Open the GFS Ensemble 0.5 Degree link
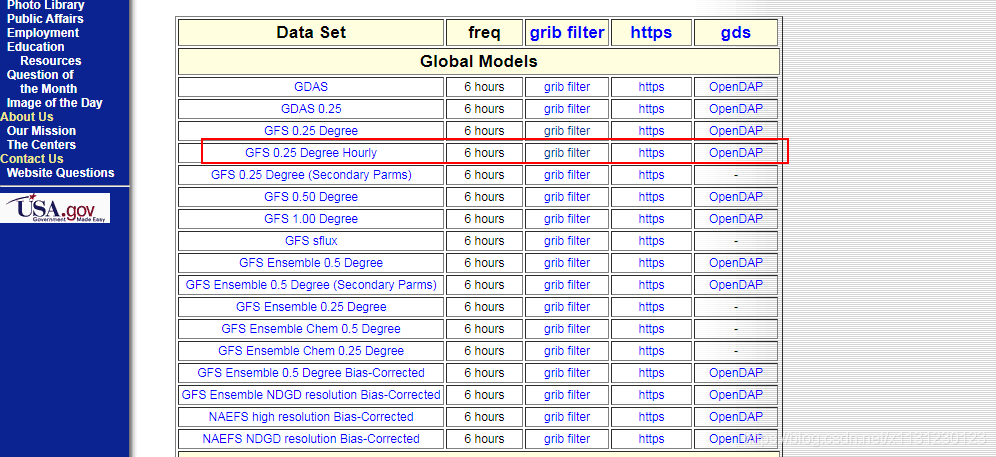This screenshot has height=457, width=996. coord(311,263)
